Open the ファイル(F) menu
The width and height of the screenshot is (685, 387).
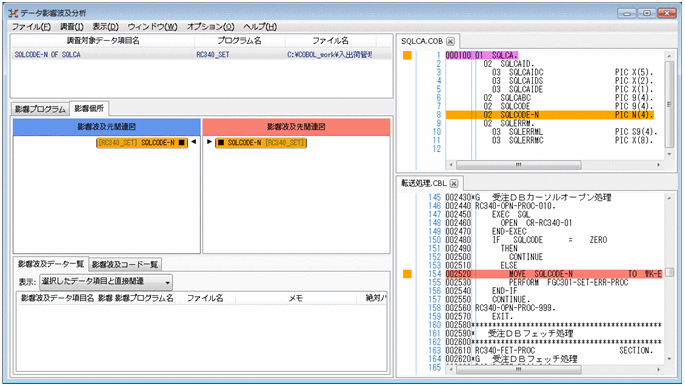[x=31, y=27]
